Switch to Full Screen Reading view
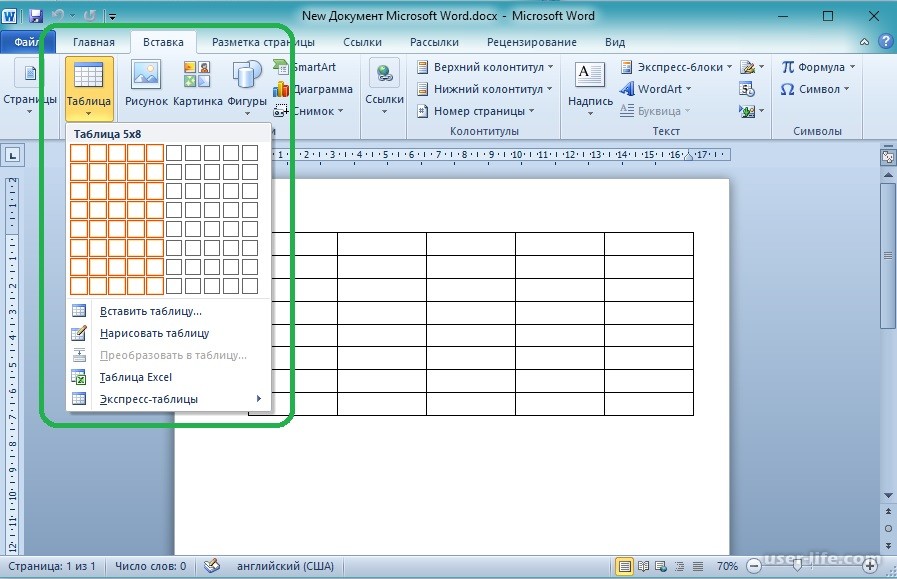The image size is (897, 579). (644, 566)
